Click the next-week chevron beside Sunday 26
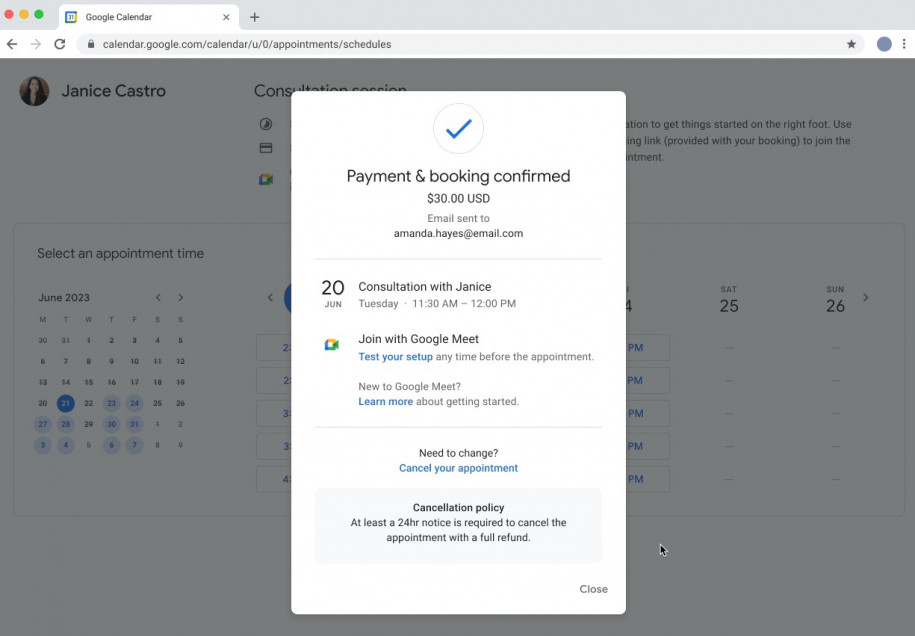The width and height of the screenshot is (915, 636). point(866,297)
